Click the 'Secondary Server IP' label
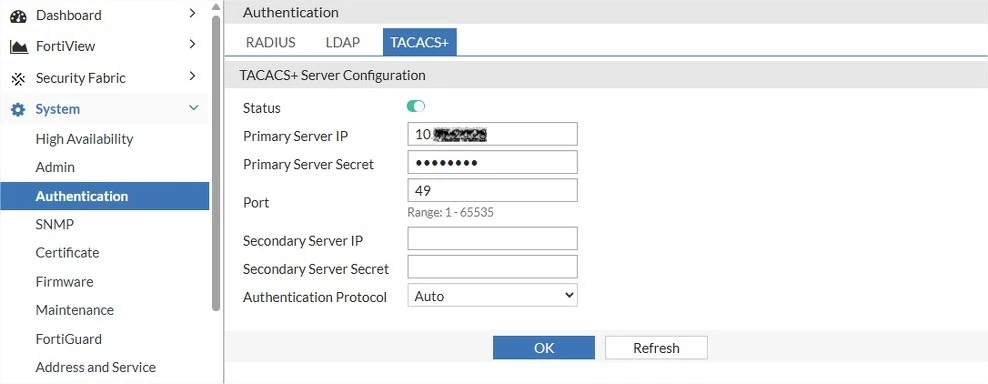The height and width of the screenshot is (384, 988). tap(303, 241)
